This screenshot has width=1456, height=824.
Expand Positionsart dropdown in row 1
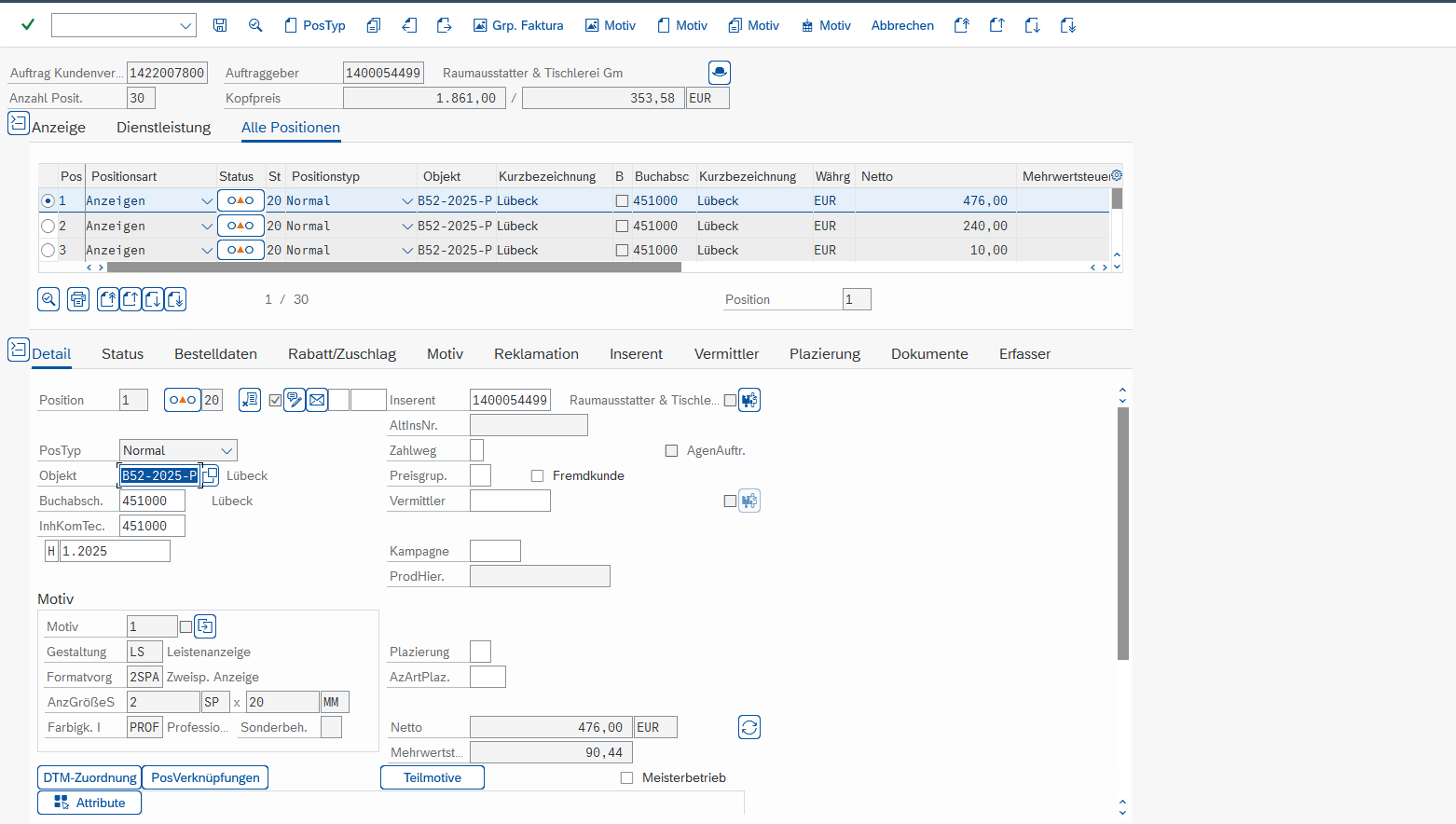point(207,200)
